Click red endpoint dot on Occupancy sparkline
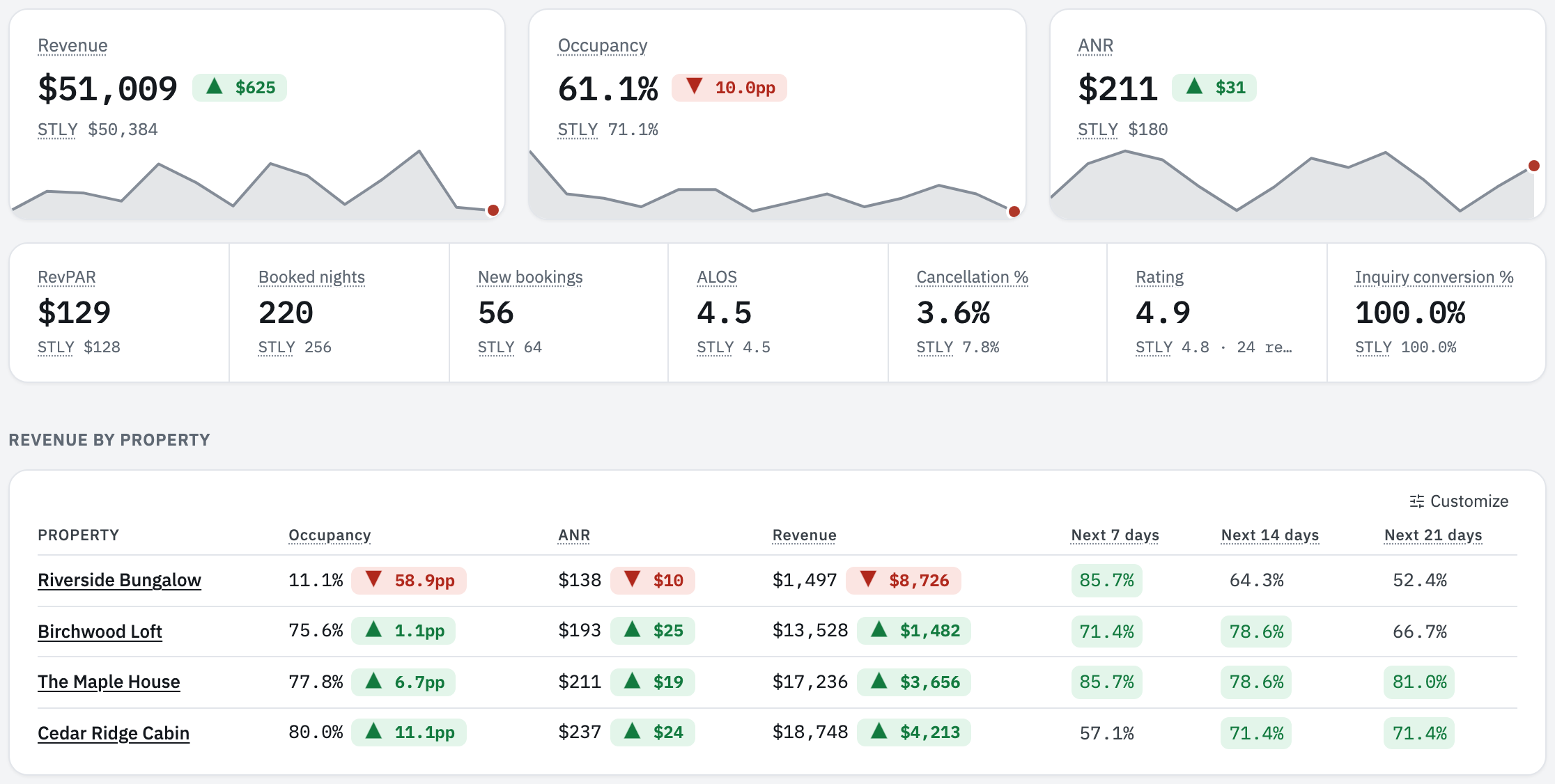 point(1014,212)
